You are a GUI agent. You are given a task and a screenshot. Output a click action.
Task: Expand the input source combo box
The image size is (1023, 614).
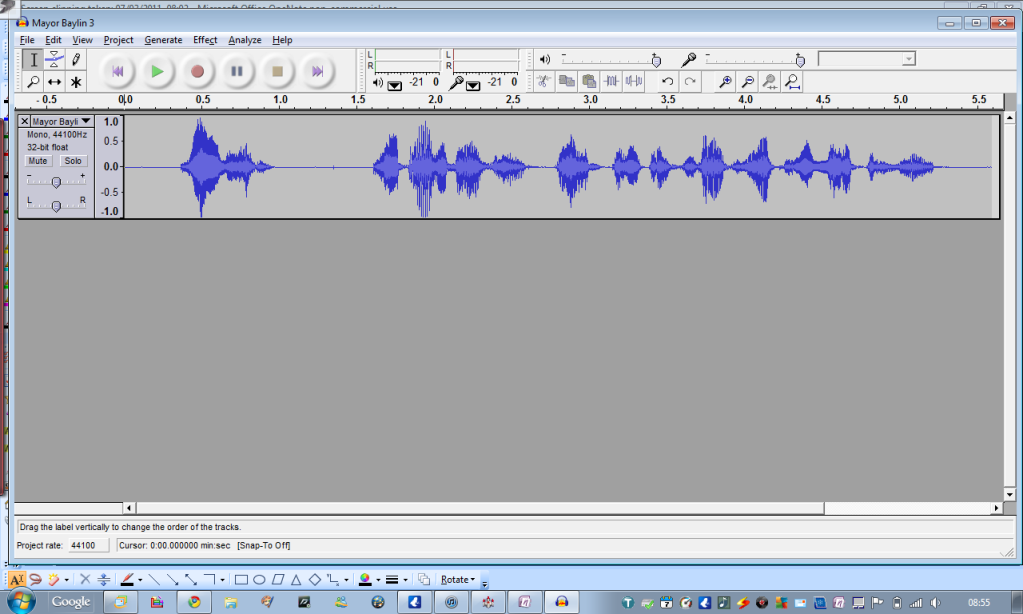coord(908,59)
